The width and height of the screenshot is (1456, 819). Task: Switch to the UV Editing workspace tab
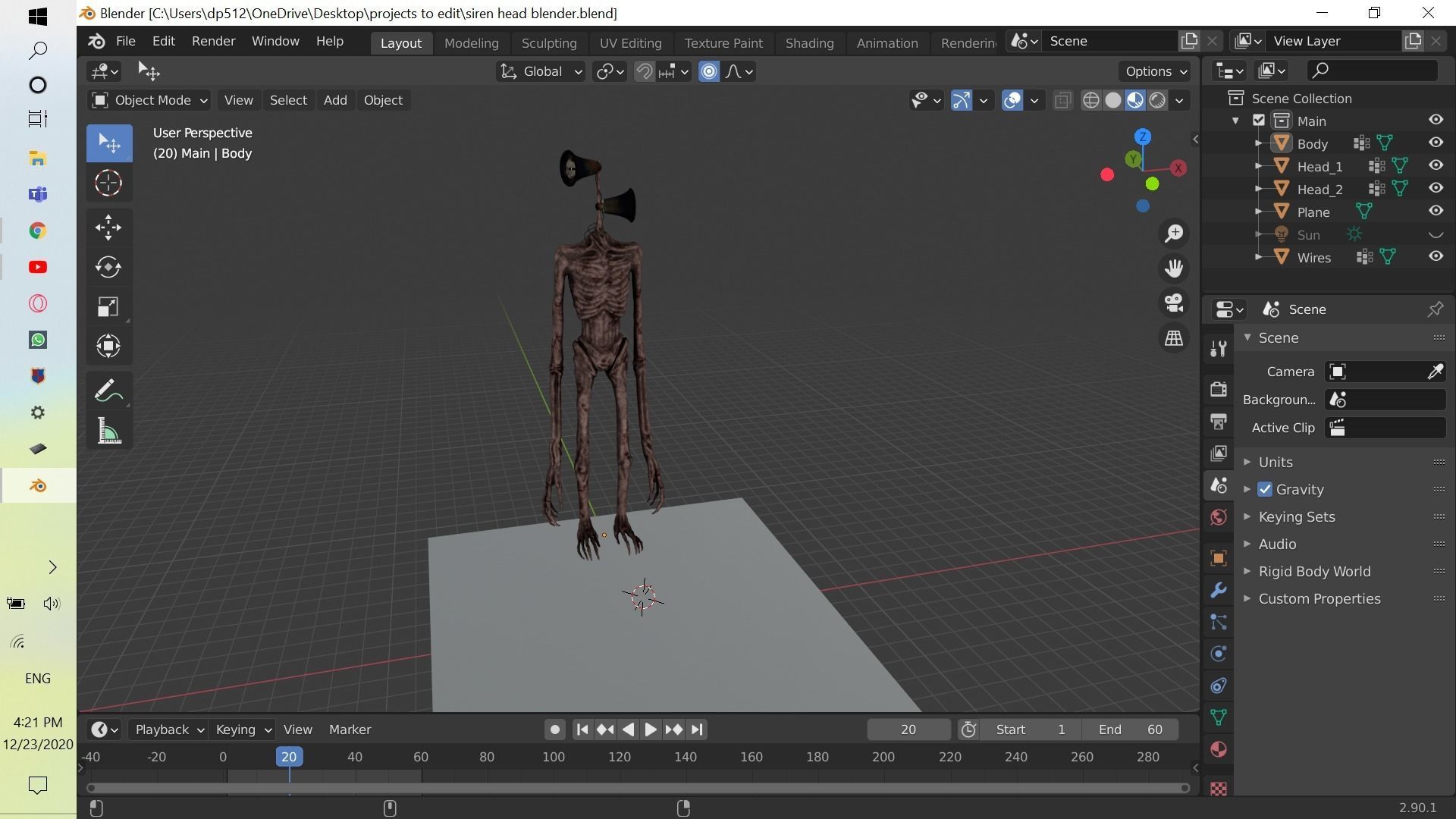tap(630, 43)
